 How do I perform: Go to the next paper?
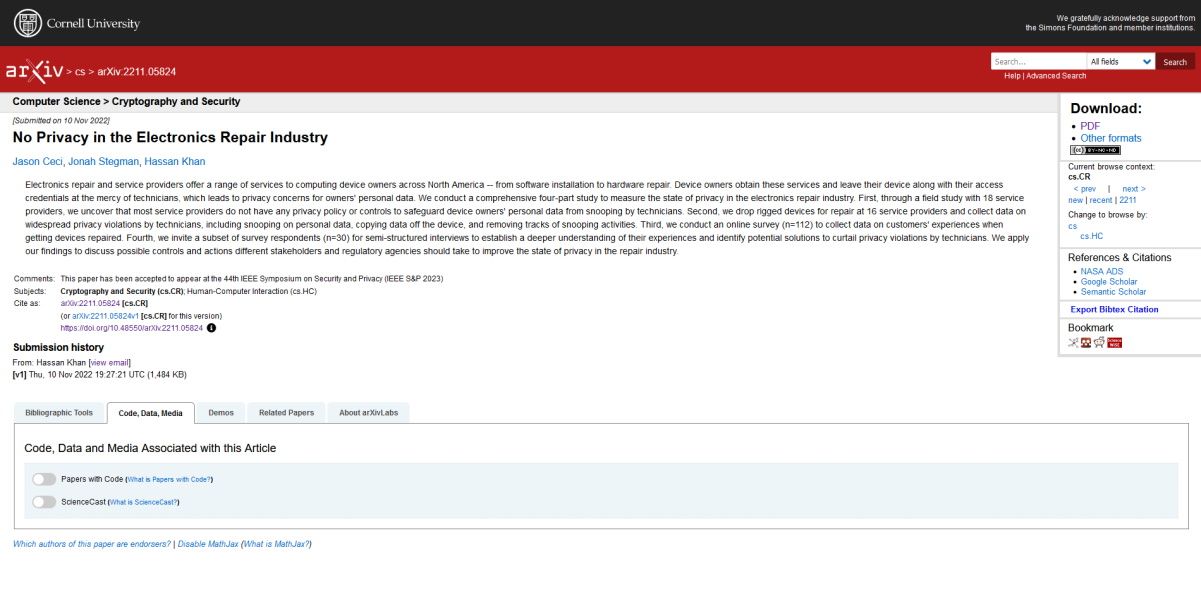point(1134,189)
